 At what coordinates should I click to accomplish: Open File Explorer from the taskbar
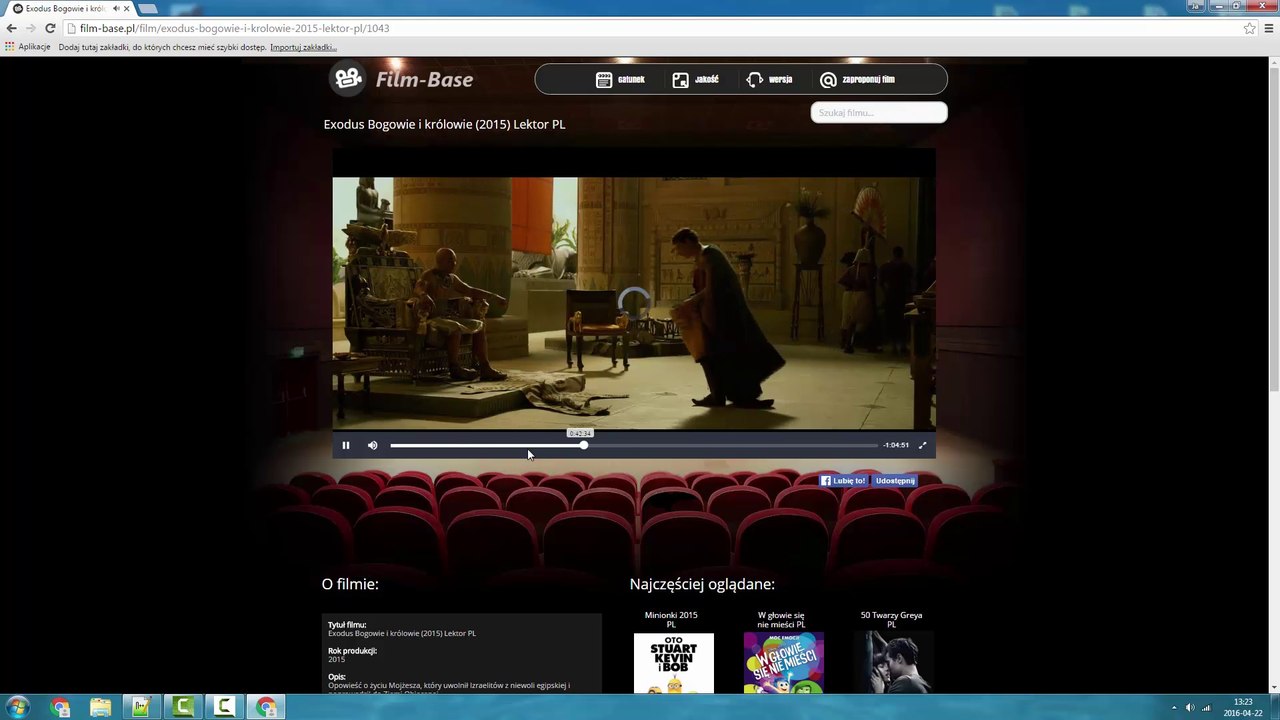coord(101,708)
